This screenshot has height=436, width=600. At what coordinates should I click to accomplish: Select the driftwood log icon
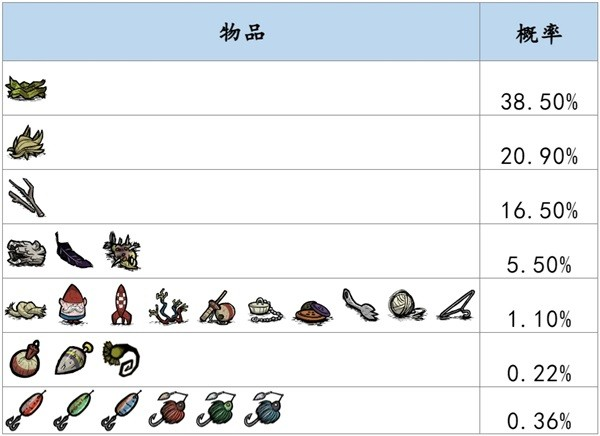pos(26,253)
